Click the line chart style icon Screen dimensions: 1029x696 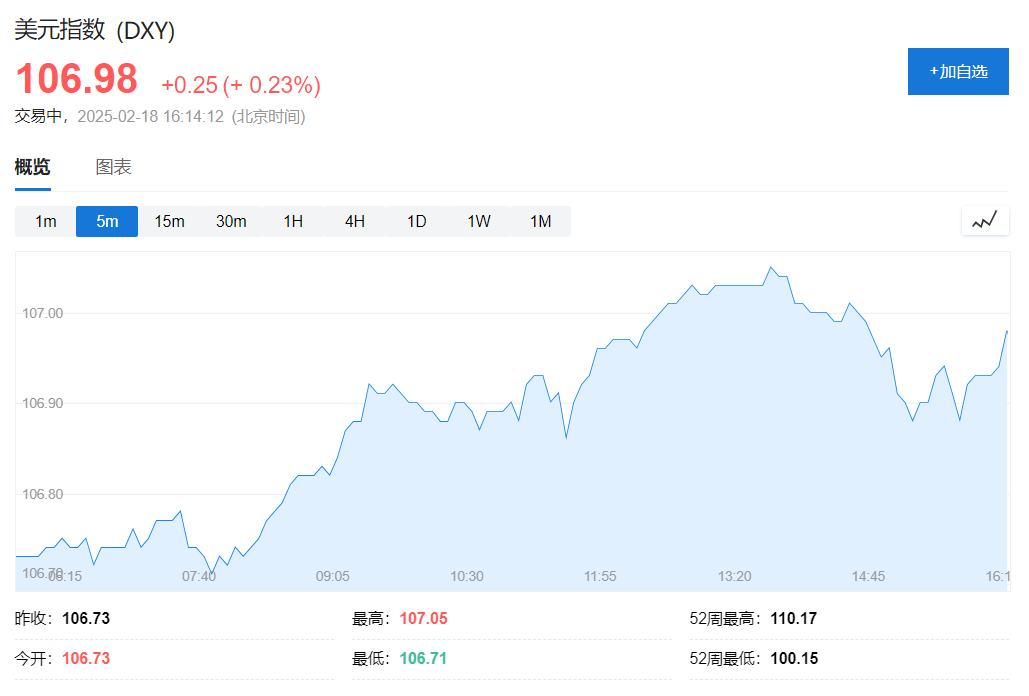point(984,220)
